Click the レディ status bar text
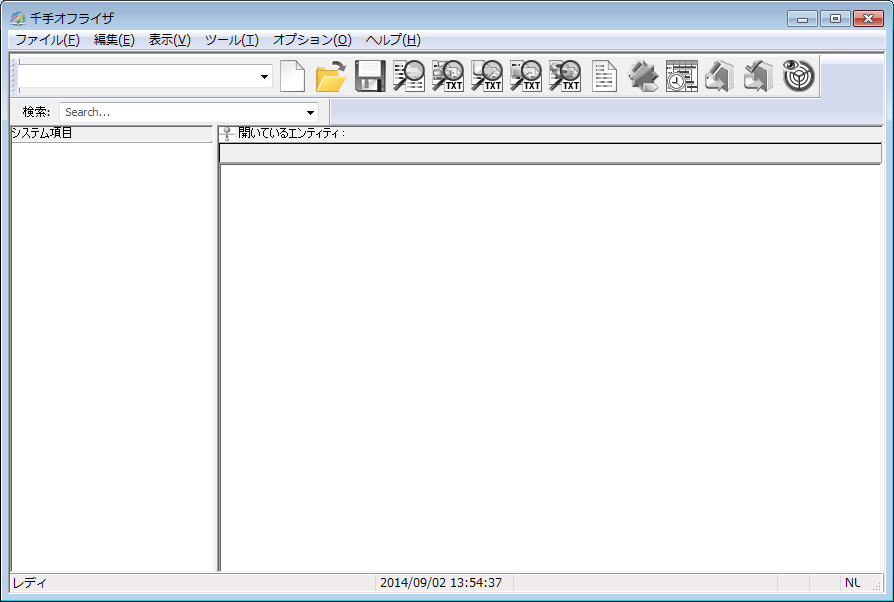The height and width of the screenshot is (602, 894). point(30,583)
